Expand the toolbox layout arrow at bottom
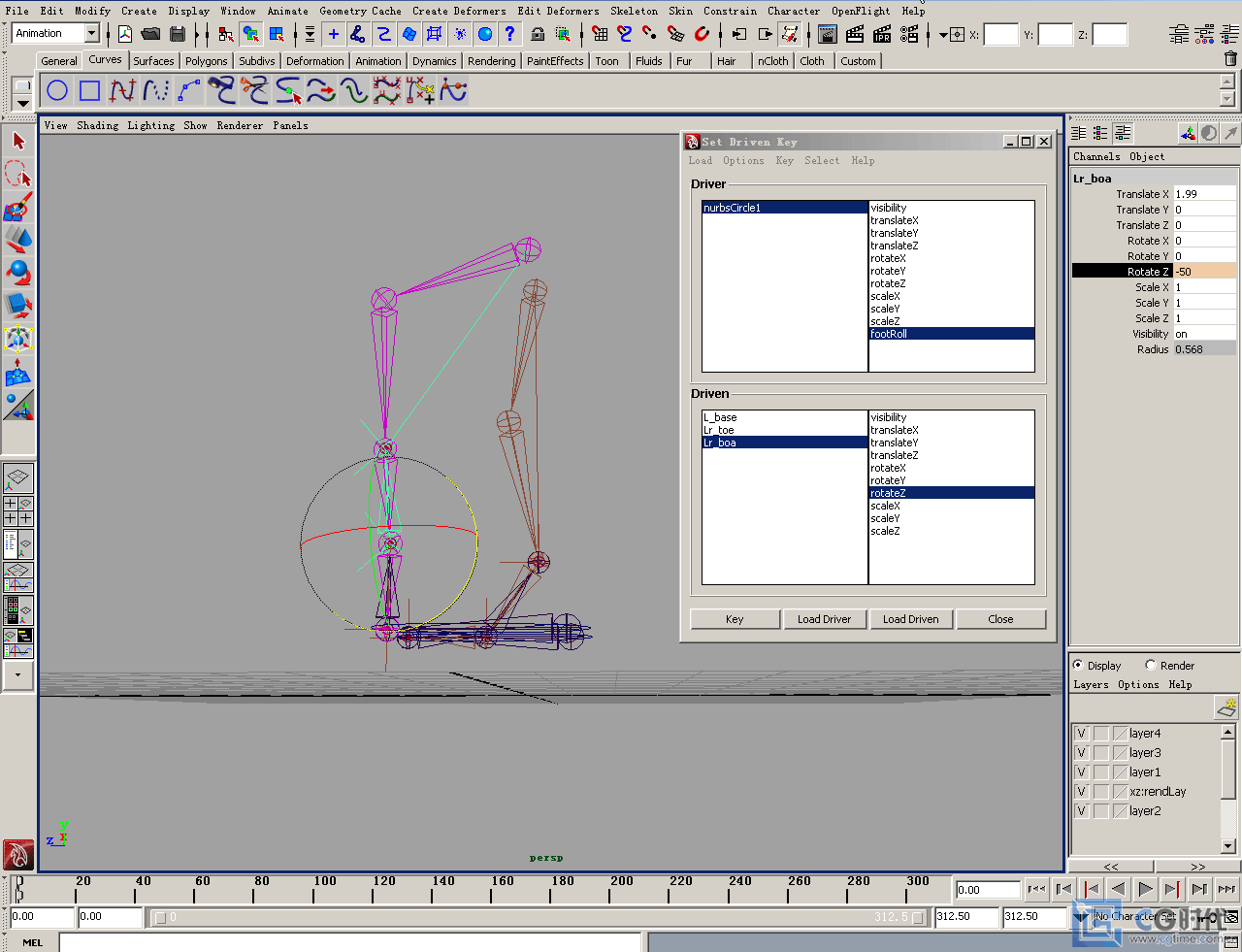The height and width of the screenshot is (952, 1242). (18, 674)
